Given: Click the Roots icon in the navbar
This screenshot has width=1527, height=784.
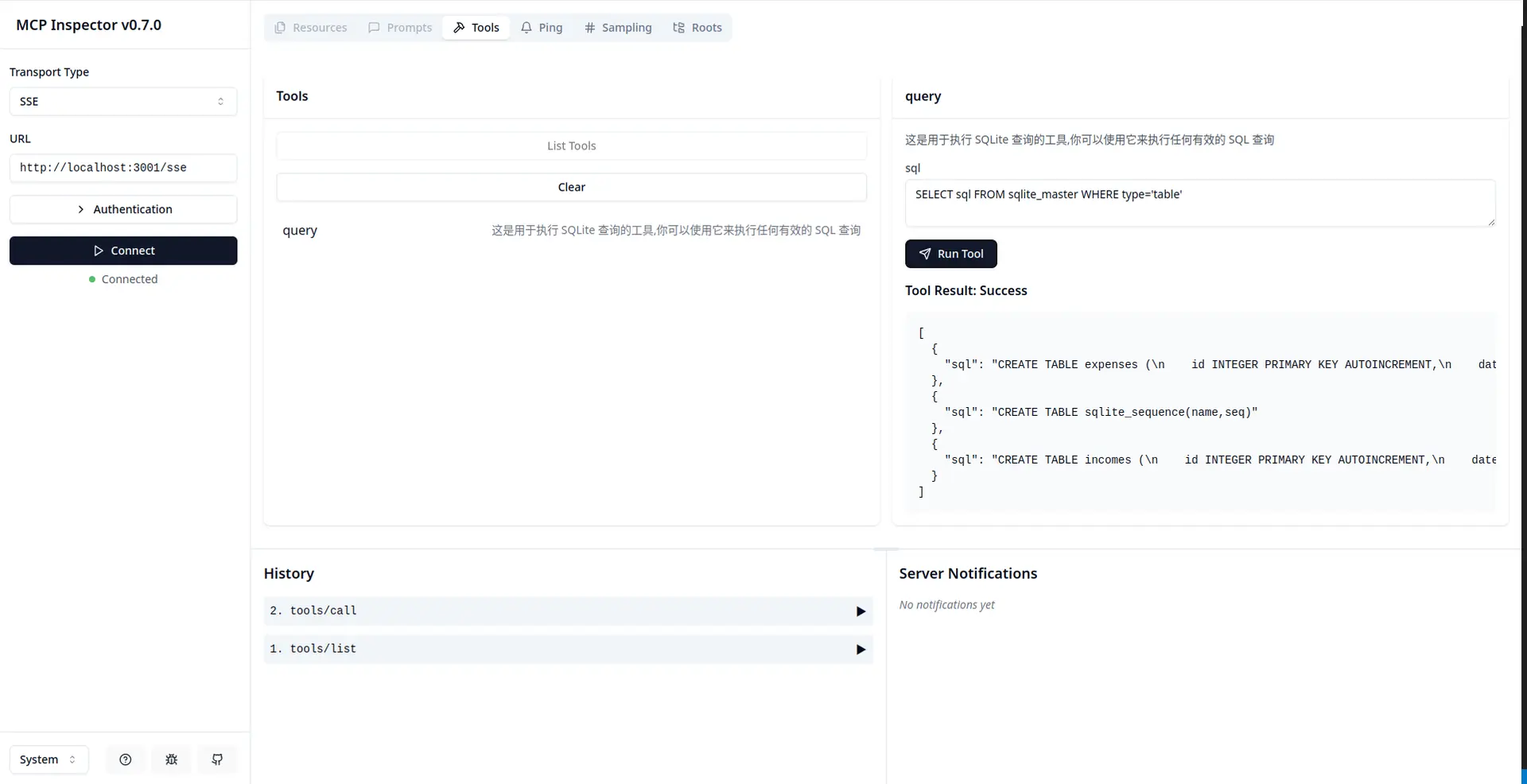Looking at the screenshot, I should (678, 27).
